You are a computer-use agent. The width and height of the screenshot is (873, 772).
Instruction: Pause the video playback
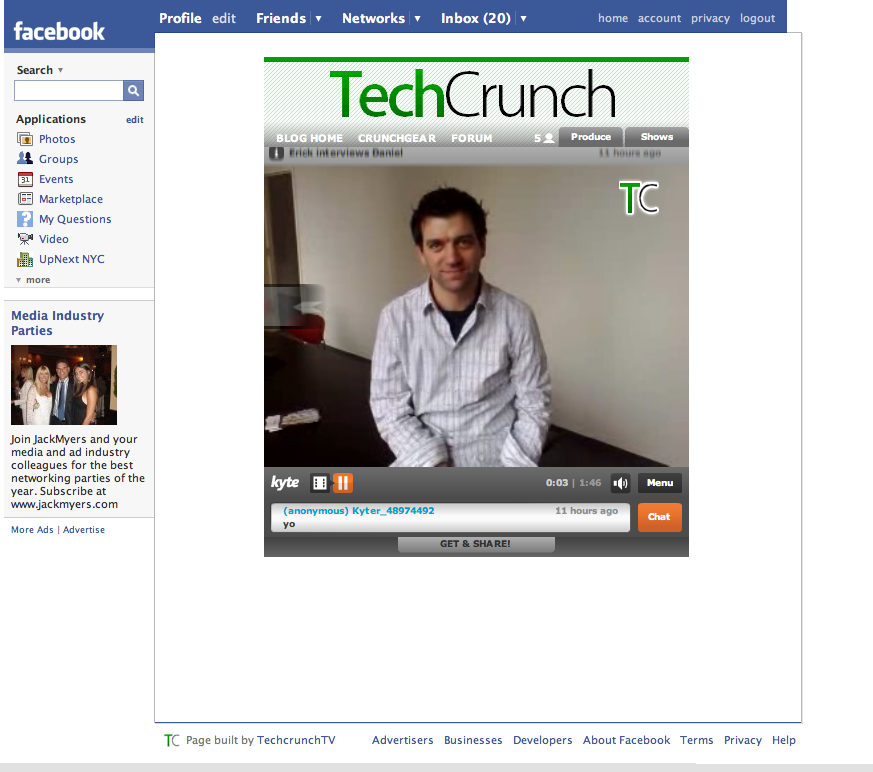343,483
